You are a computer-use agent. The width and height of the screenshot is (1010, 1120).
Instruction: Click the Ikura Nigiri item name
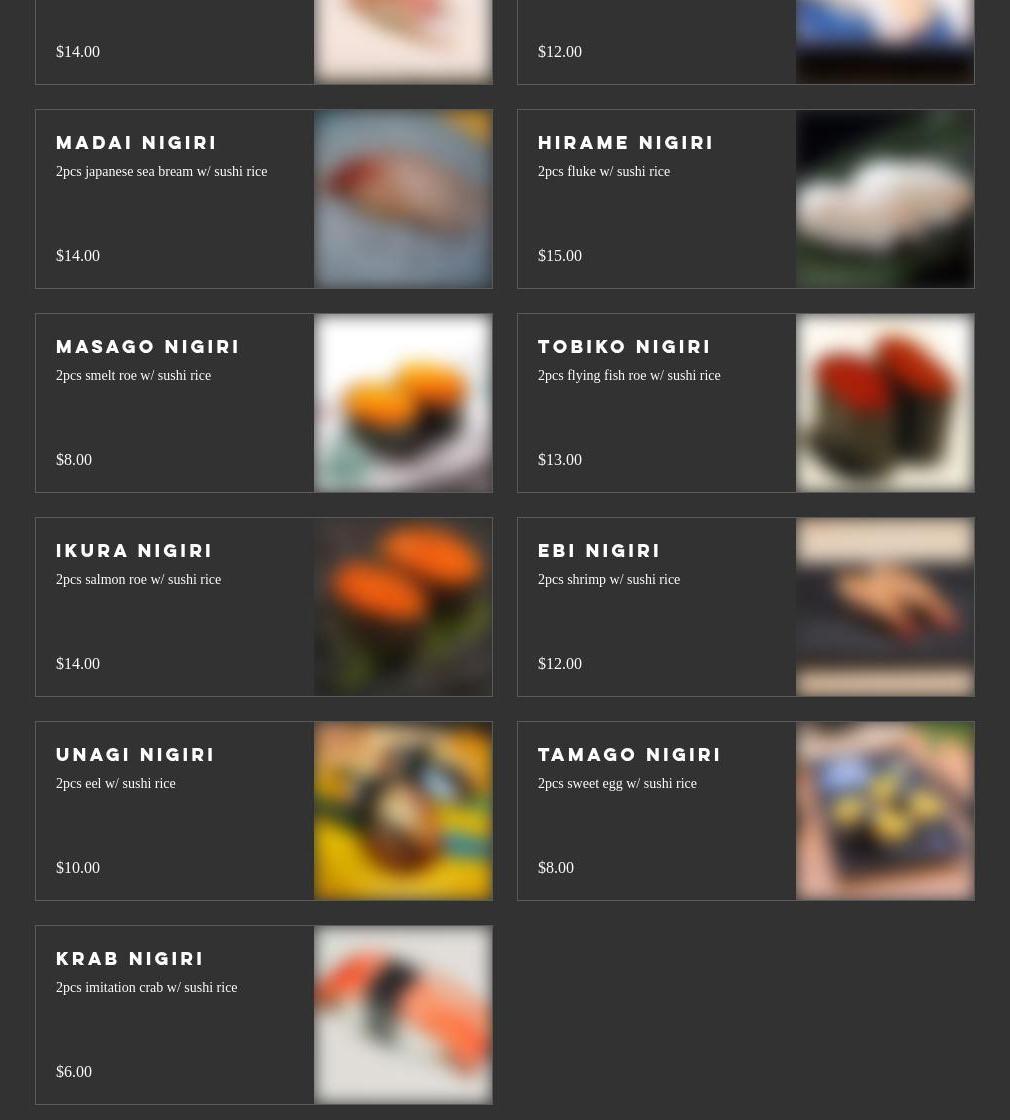134,551
